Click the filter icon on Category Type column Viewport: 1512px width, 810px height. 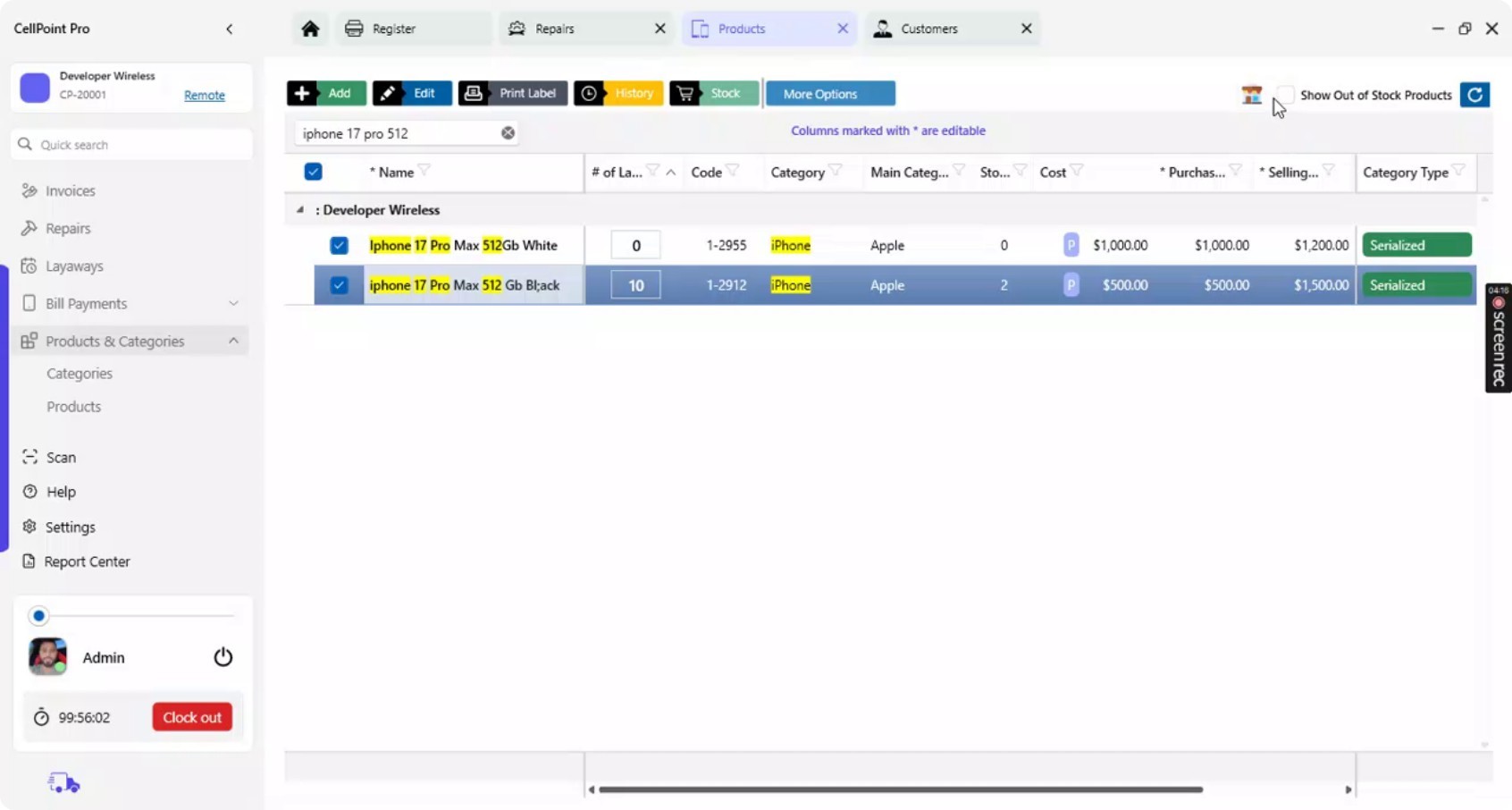click(x=1459, y=170)
